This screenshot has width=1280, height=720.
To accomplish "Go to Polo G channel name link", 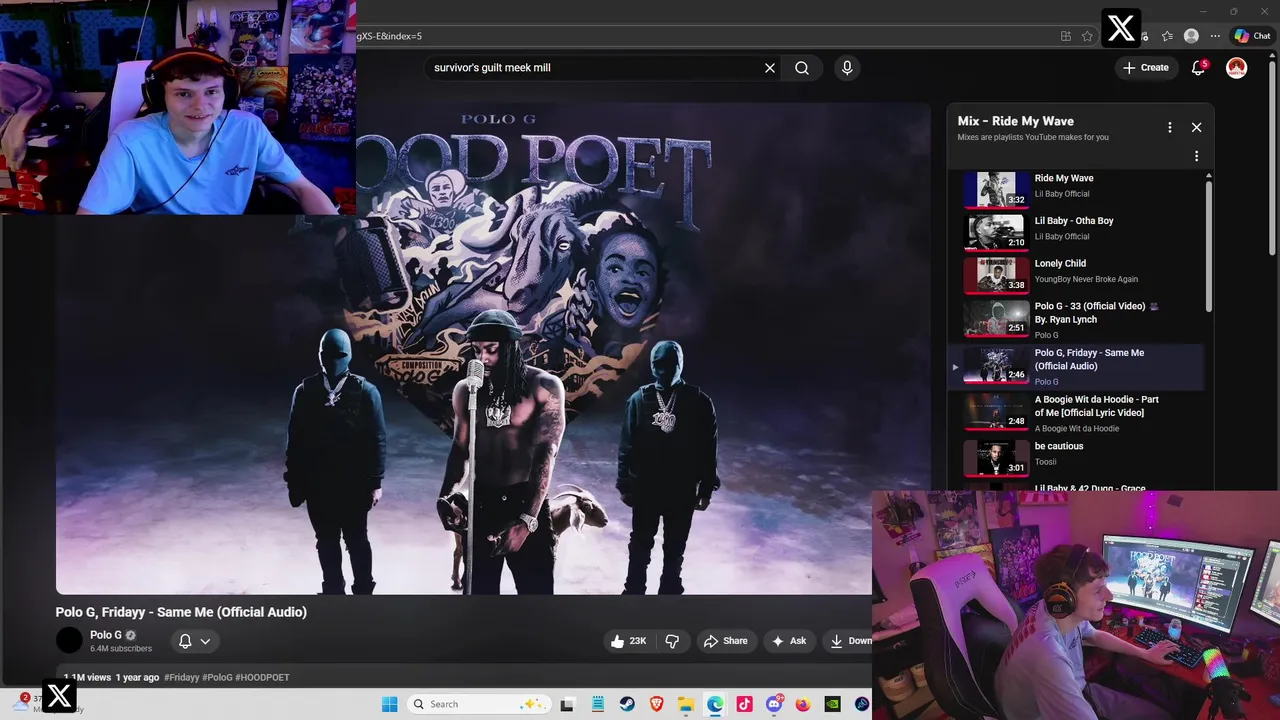I will (106, 635).
